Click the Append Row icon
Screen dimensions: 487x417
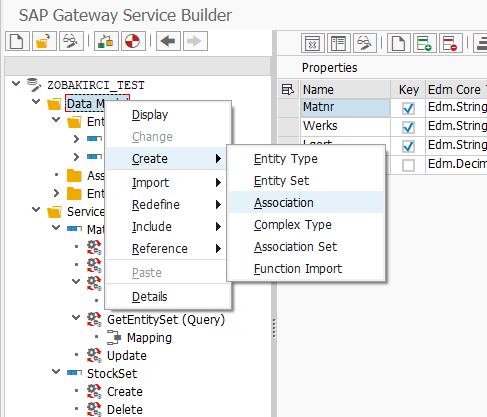pyautogui.click(x=425, y=43)
